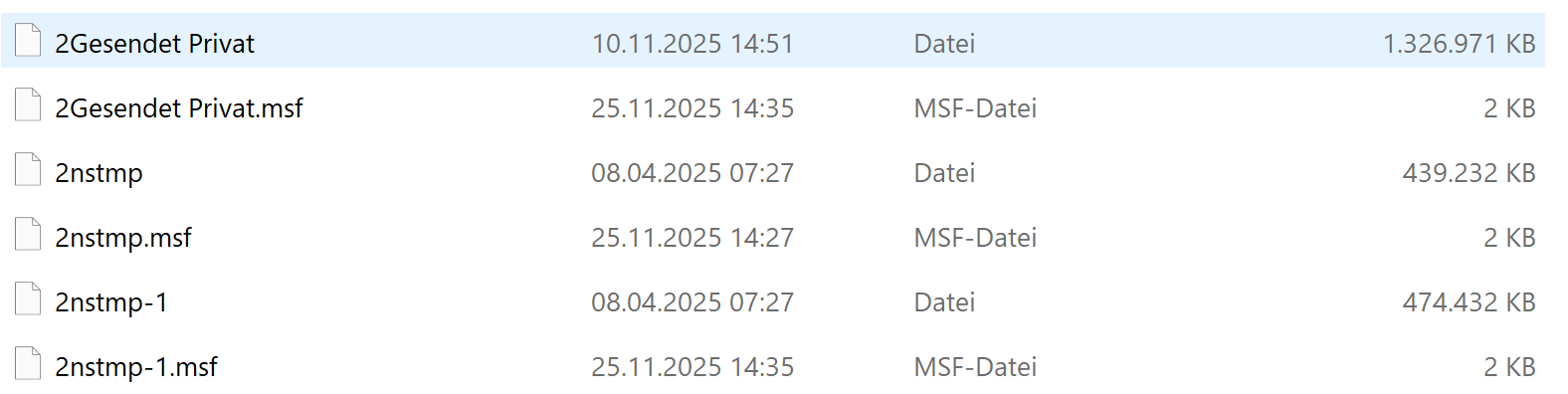This screenshot has width=1568, height=394.
Task: Click the 439.232 KB size entry
Action: 1469,173
